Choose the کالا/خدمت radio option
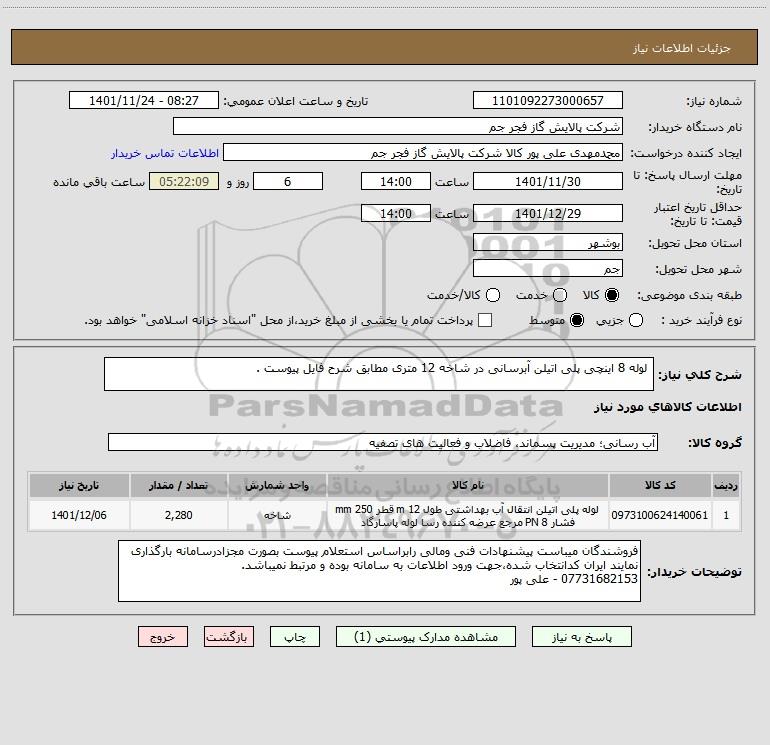The height and width of the screenshot is (745, 770). [493, 295]
